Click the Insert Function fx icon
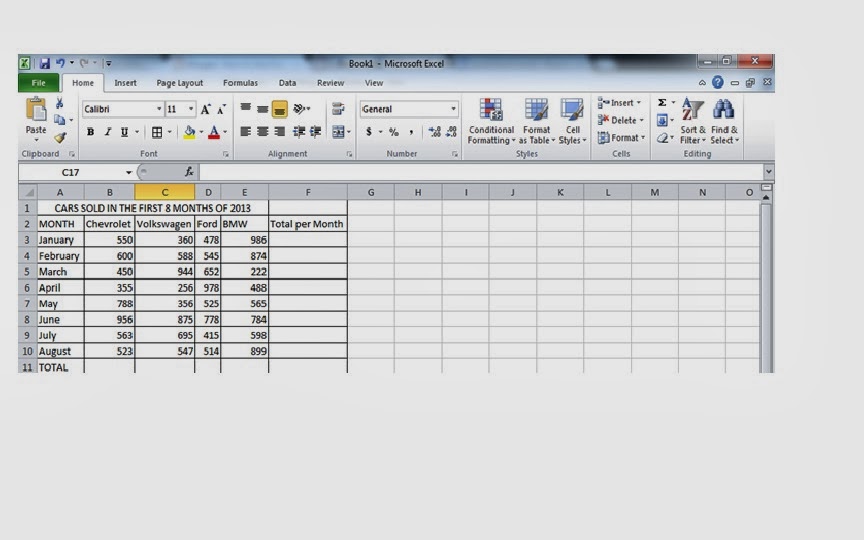This screenshot has width=864, height=540. pos(189,172)
